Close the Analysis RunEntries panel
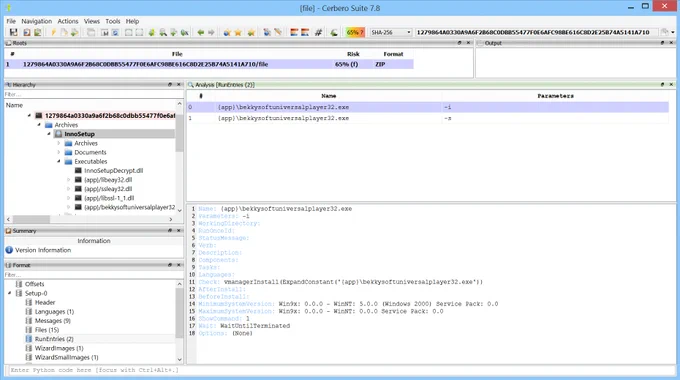Image resolution: width=680 pixels, height=380 pixels. (x=671, y=85)
